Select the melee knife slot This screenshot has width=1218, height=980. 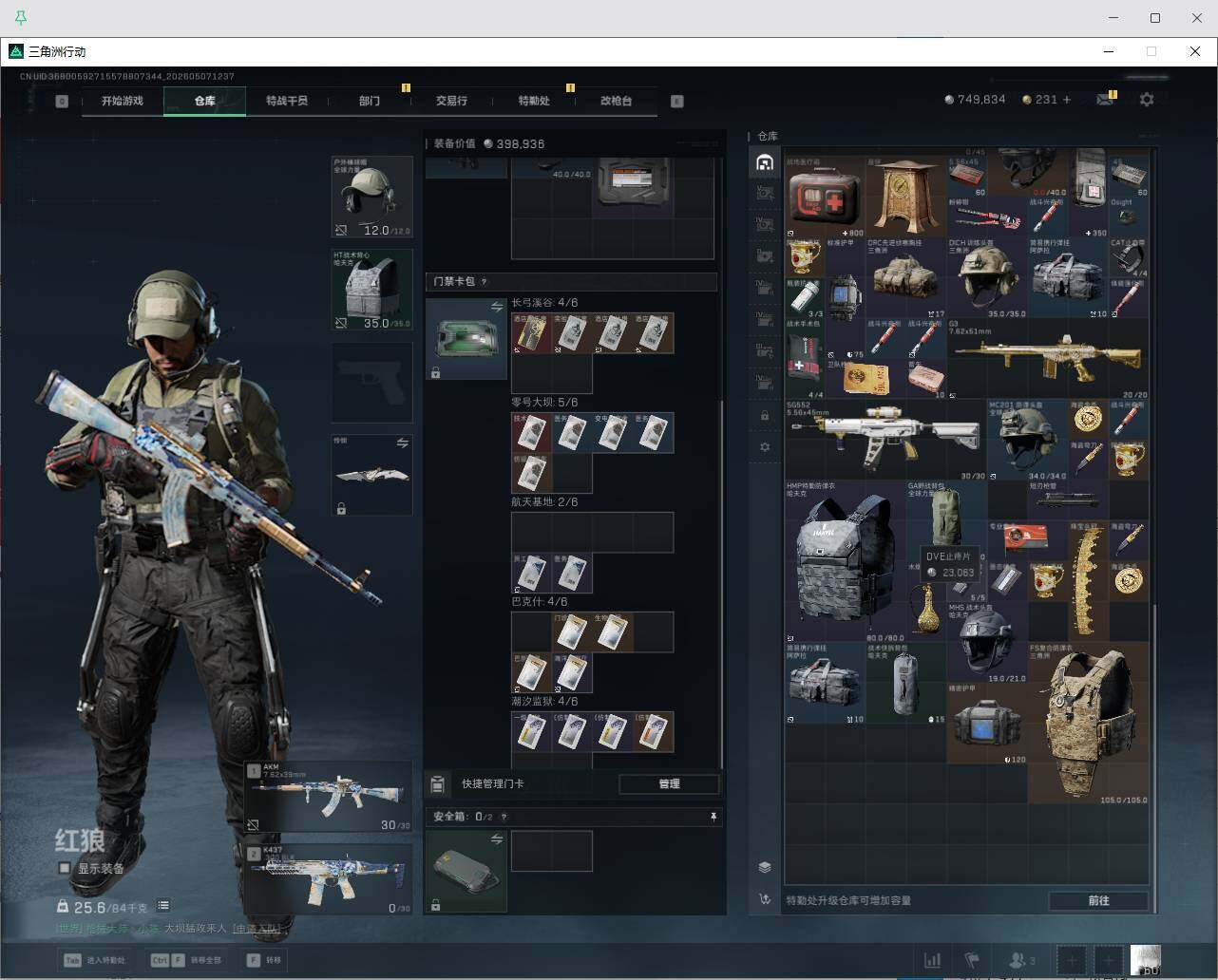[x=371, y=475]
